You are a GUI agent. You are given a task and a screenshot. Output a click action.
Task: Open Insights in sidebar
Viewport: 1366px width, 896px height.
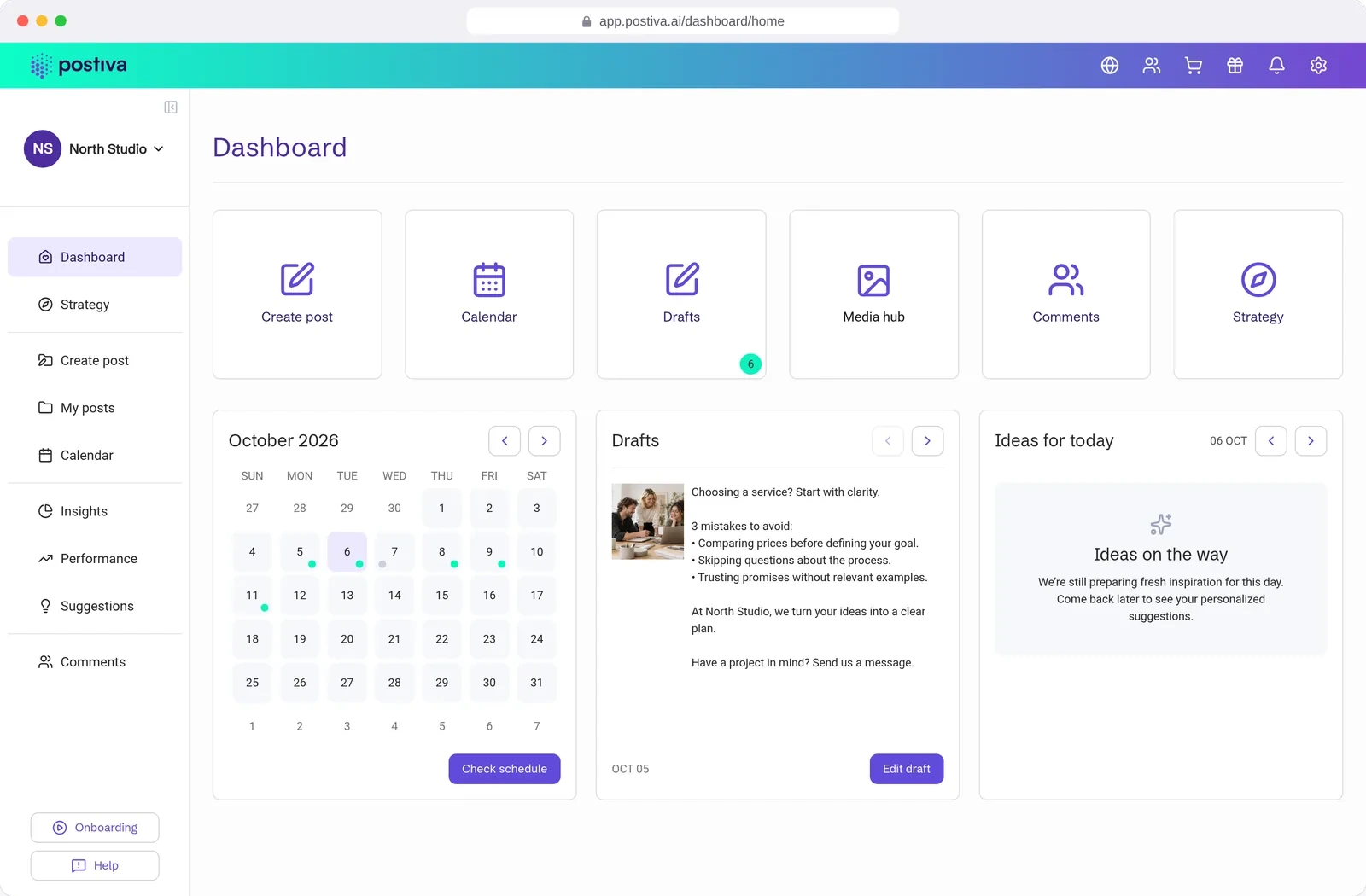point(95,511)
